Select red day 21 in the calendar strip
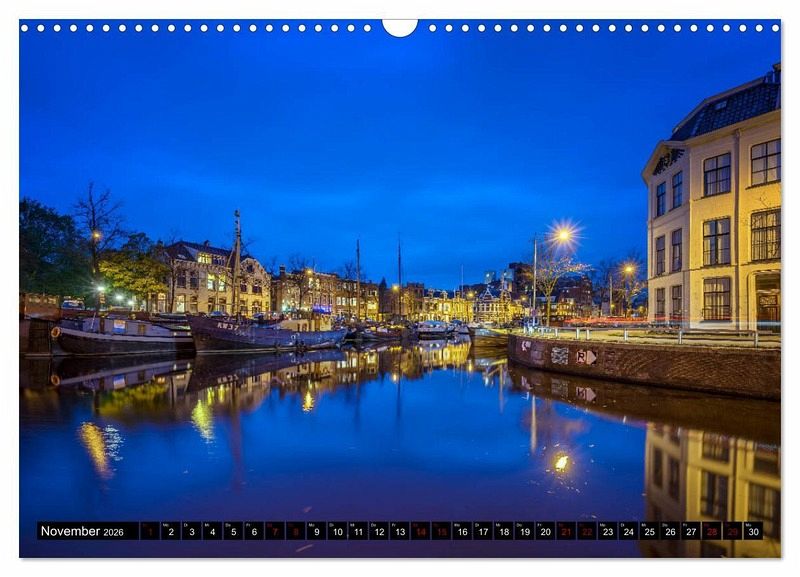Image resolution: width=800 pixels, height=577 pixels. 566,531
